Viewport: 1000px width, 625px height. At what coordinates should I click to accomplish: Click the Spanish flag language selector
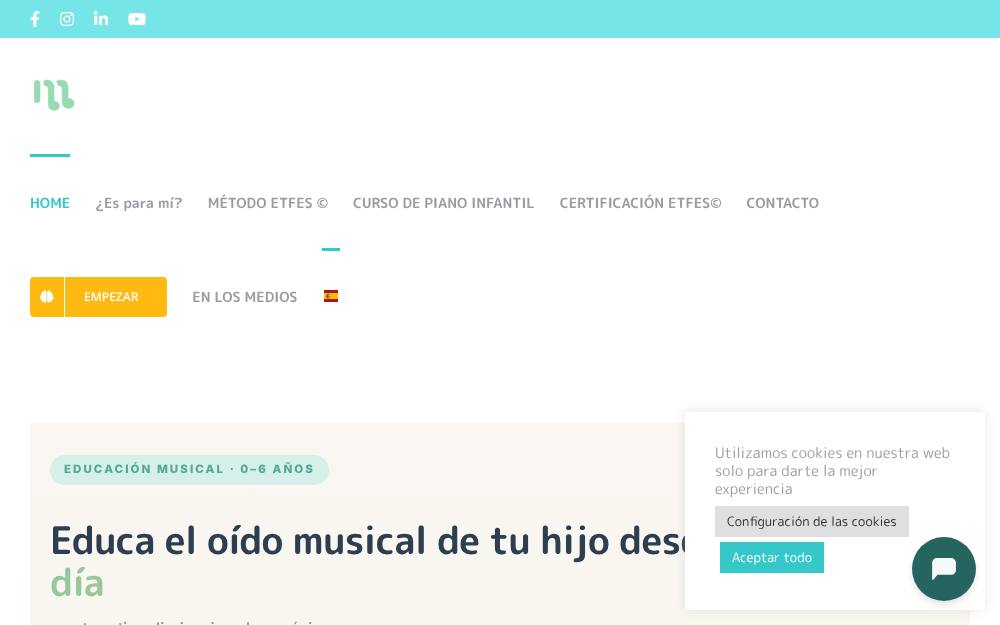[330, 296]
